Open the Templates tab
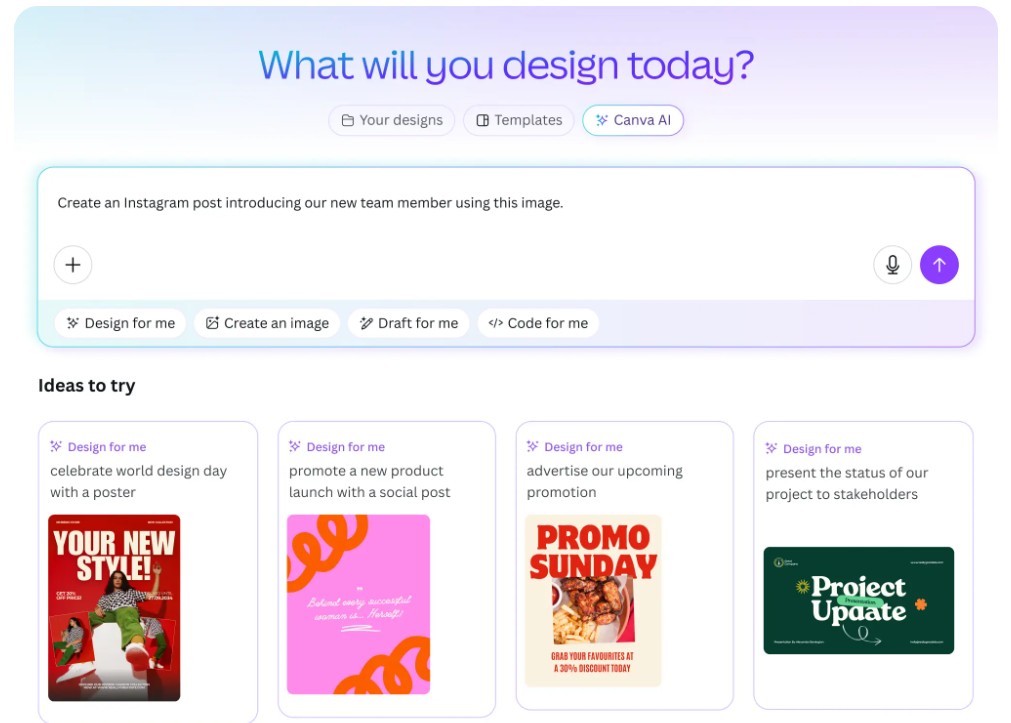1011x723 pixels. tap(518, 120)
